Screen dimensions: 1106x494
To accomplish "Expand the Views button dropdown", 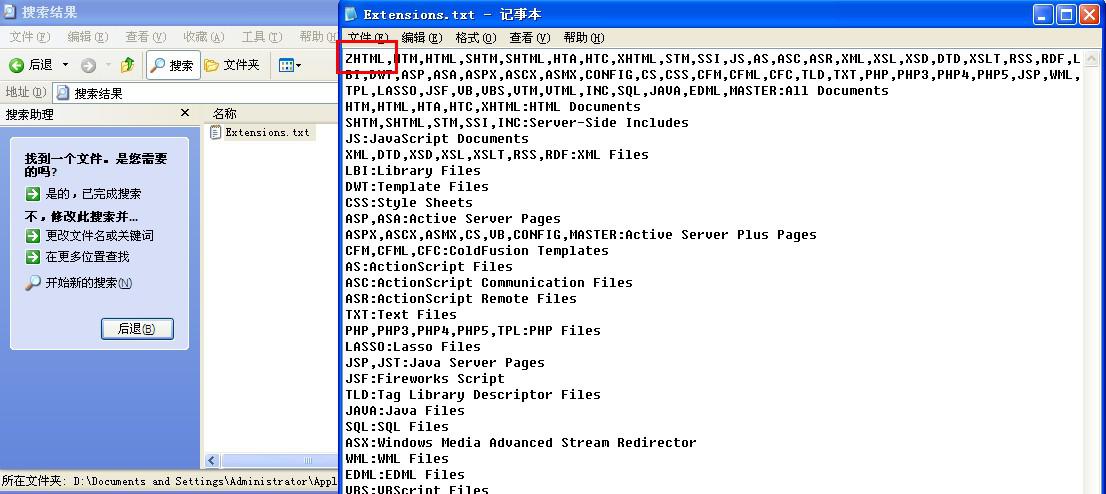I will (298, 65).
